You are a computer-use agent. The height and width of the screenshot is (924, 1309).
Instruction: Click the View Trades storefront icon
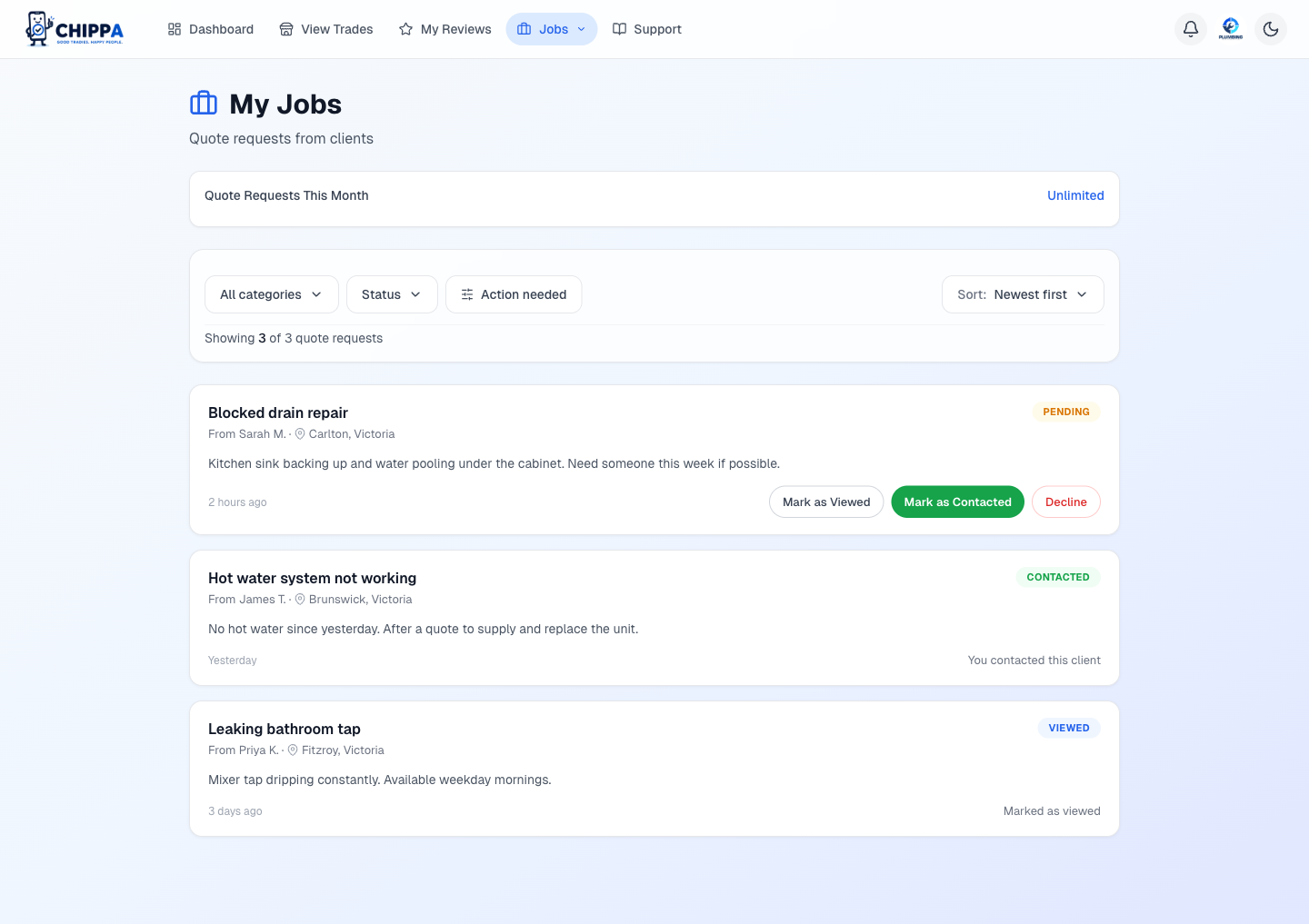click(x=286, y=29)
